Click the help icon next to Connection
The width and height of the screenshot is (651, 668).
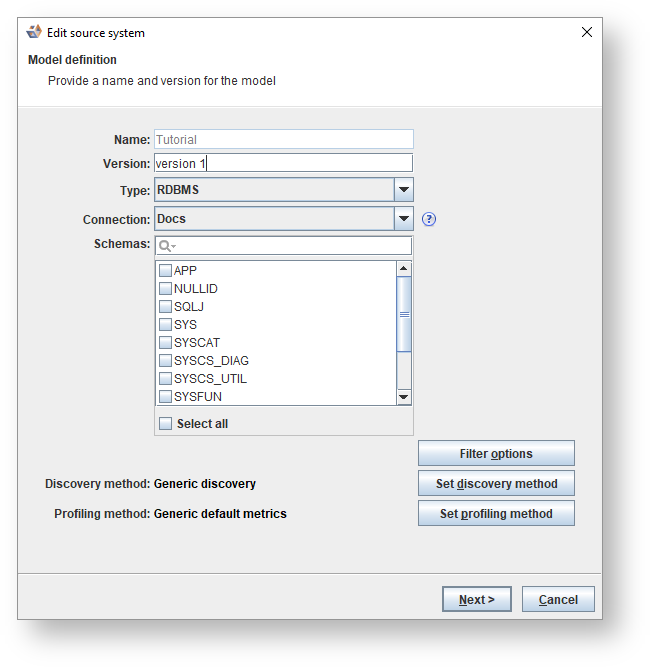(430, 219)
